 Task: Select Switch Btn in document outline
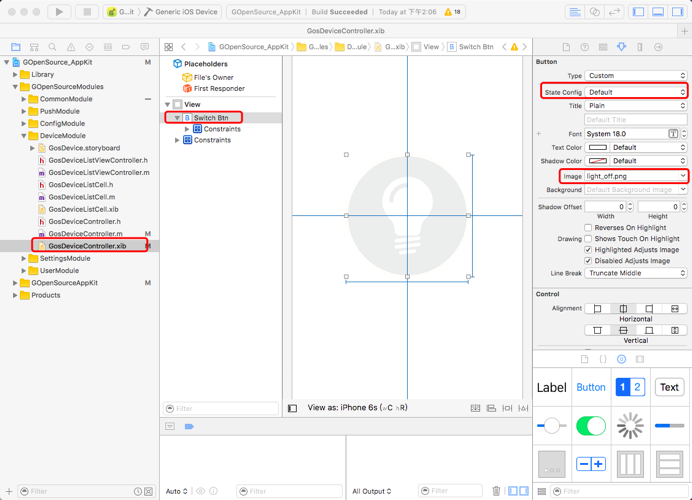pos(210,118)
